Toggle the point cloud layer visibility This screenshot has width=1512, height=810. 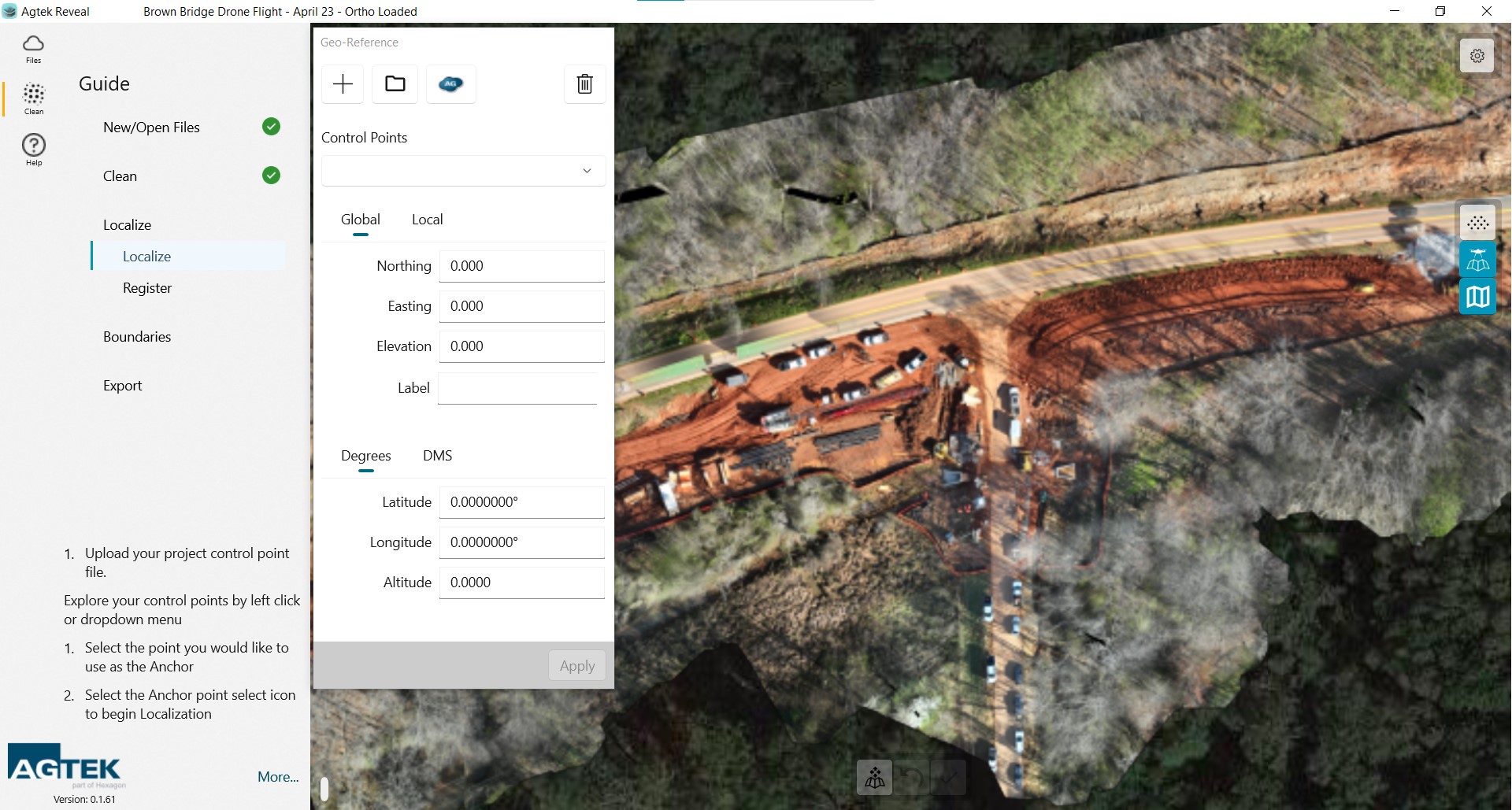click(1477, 223)
